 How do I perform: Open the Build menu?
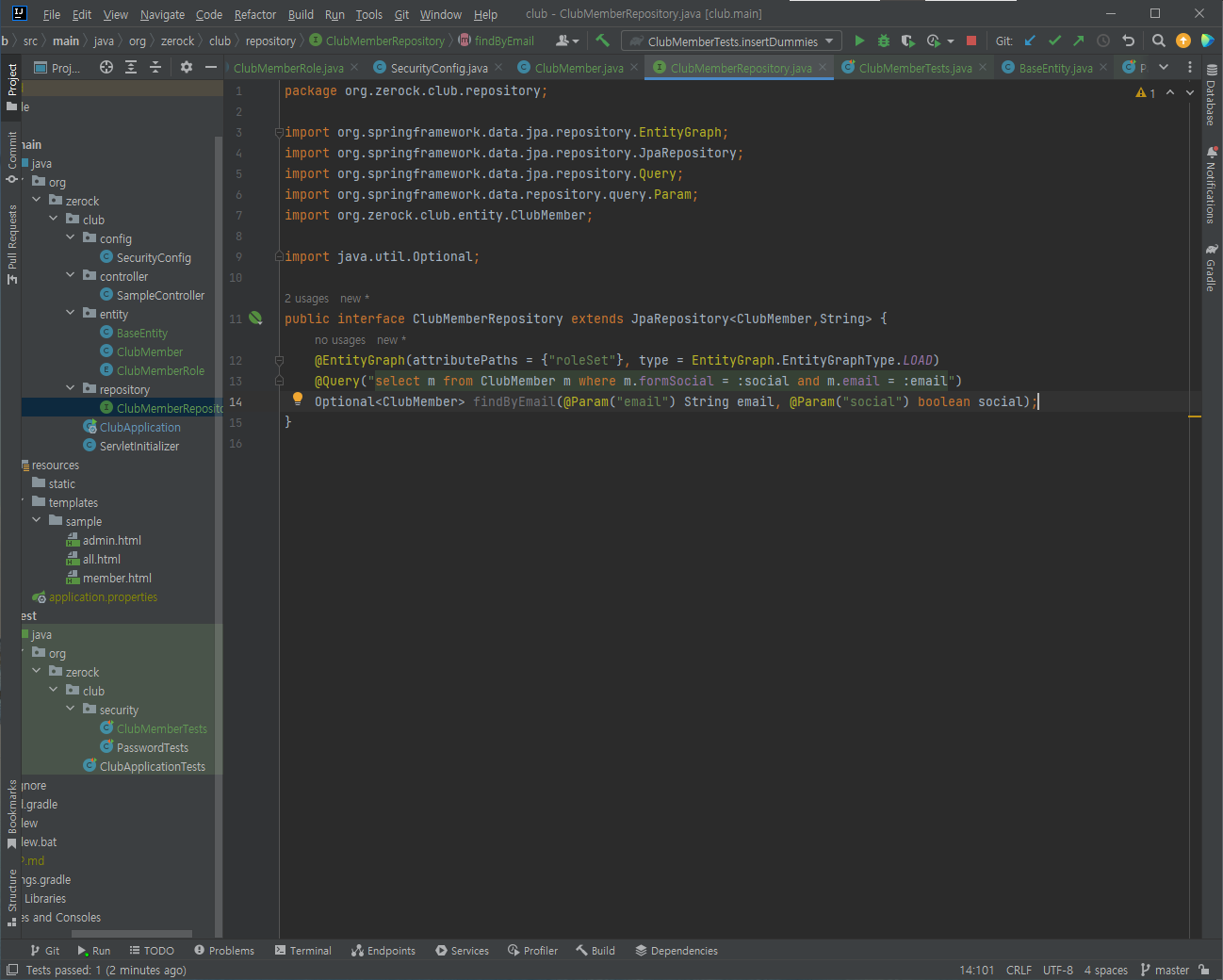301,14
